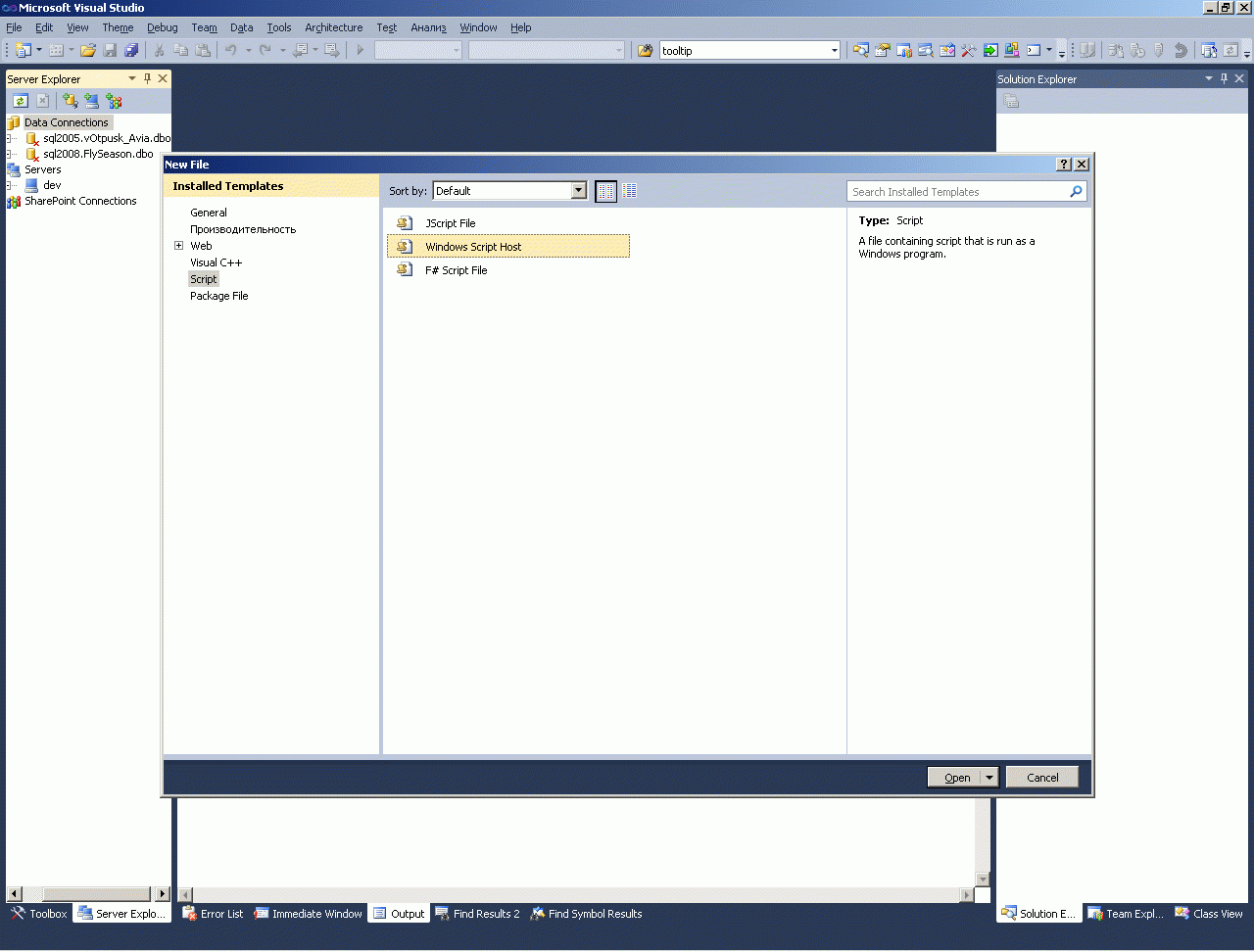Click the Paste clipboard icon
Image resolution: width=1254 pixels, height=952 pixels.
pyautogui.click(x=203, y=50)
